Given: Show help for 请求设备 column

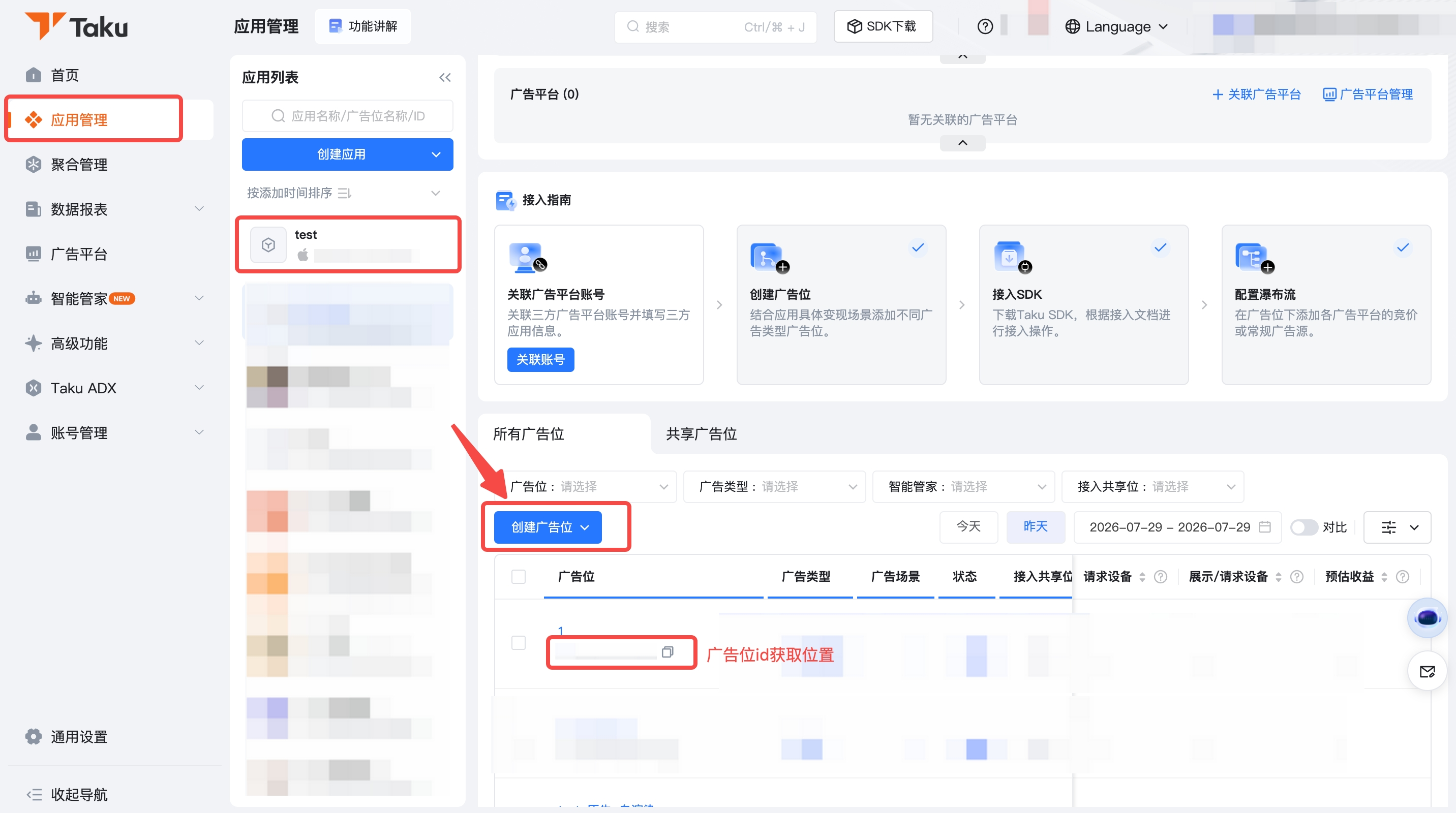Looking at the screenshot, I should pos(1161,576).
